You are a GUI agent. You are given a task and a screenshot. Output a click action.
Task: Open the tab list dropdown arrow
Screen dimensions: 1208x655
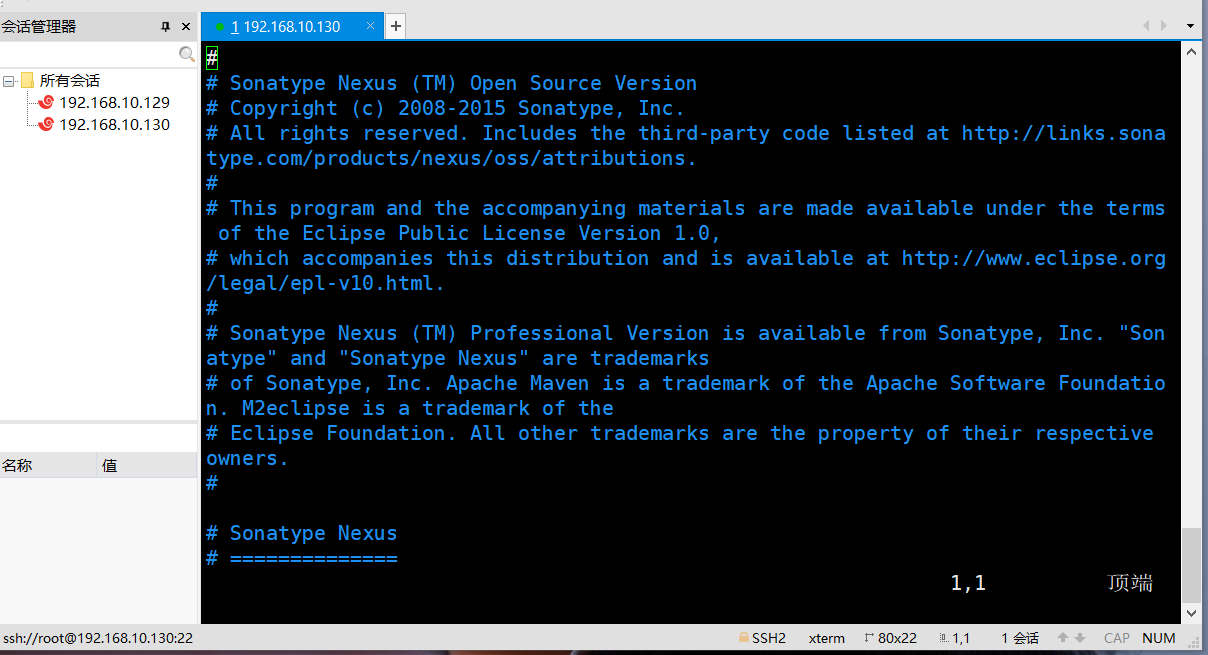coord(1190,26)
